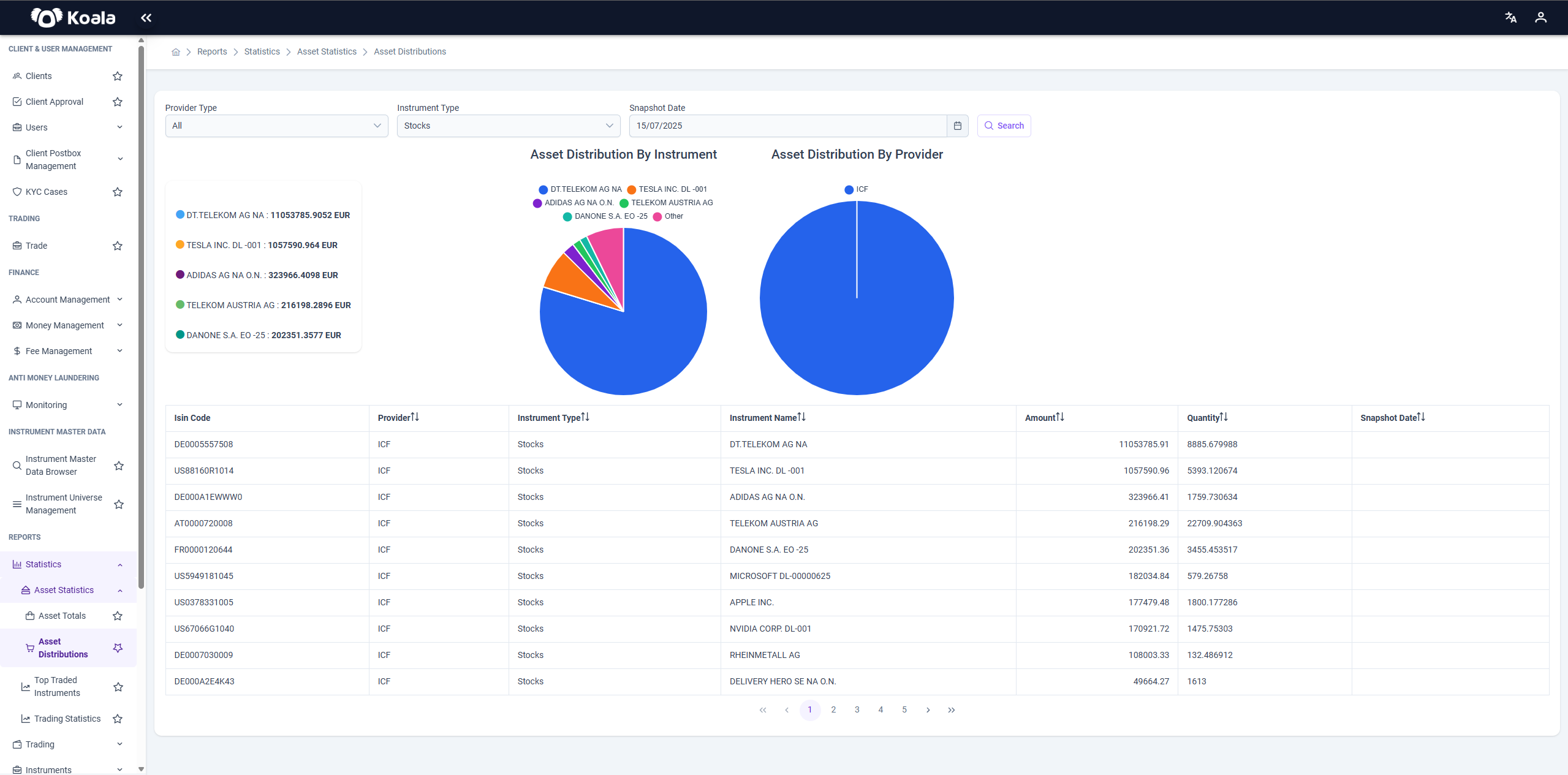
Task: Open the Snapshot Date calendar picker
Action: (957, 126)
